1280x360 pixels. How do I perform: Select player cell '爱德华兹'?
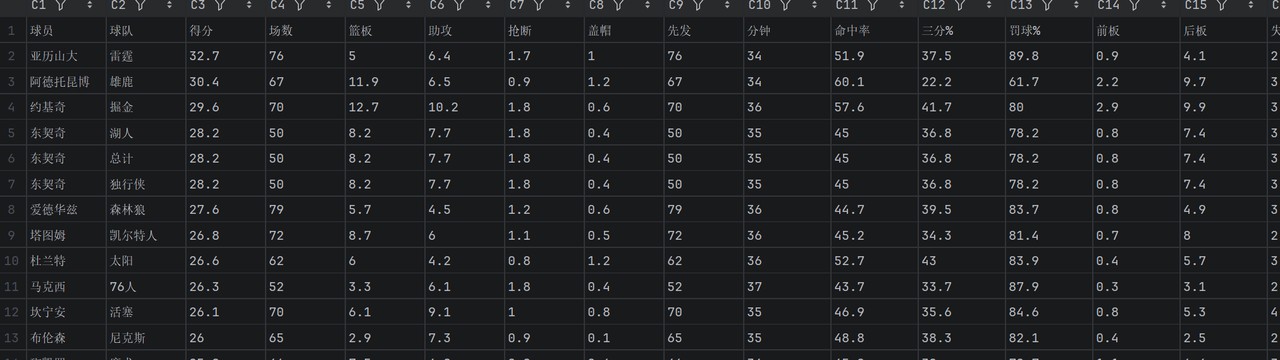pyautogui.click(x=66, y=209)
